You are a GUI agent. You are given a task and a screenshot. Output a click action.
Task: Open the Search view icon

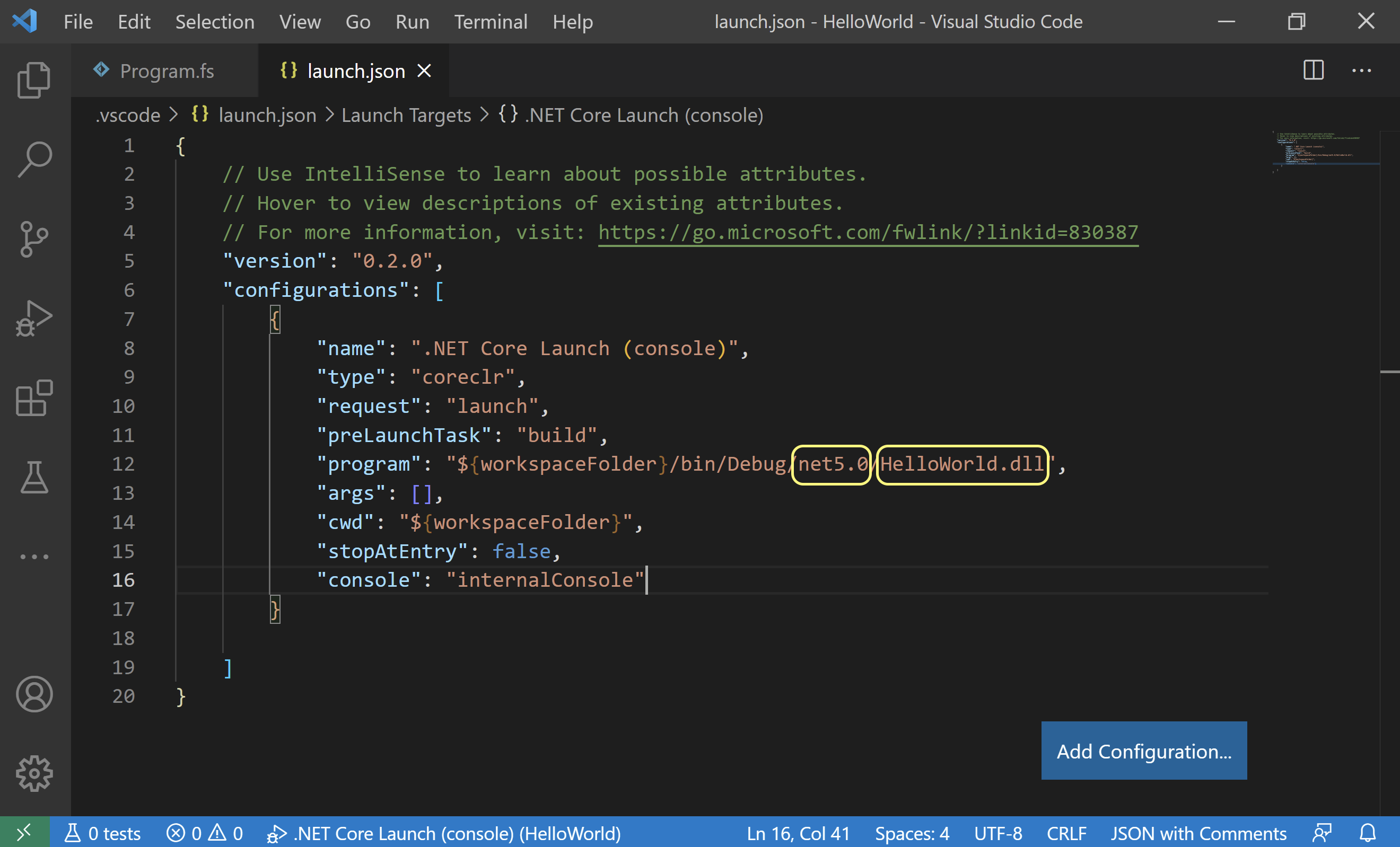point(34,160)
